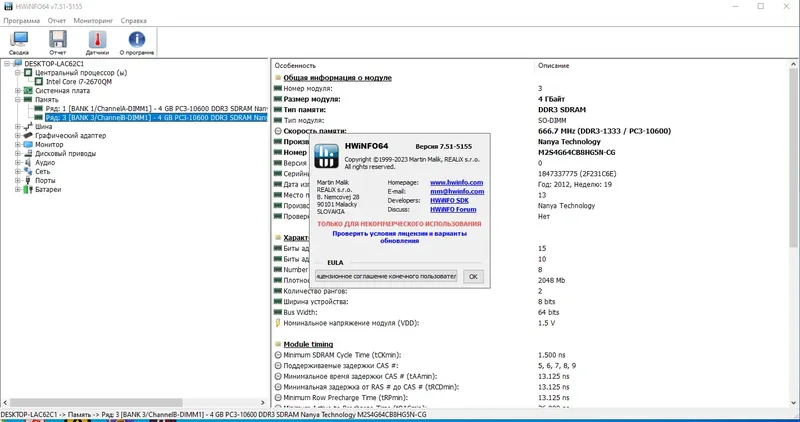Select memory row BANK 3/ChannelB-DIMM1
This screenshot has height=422, width=800.
click(x=156, y=118)
